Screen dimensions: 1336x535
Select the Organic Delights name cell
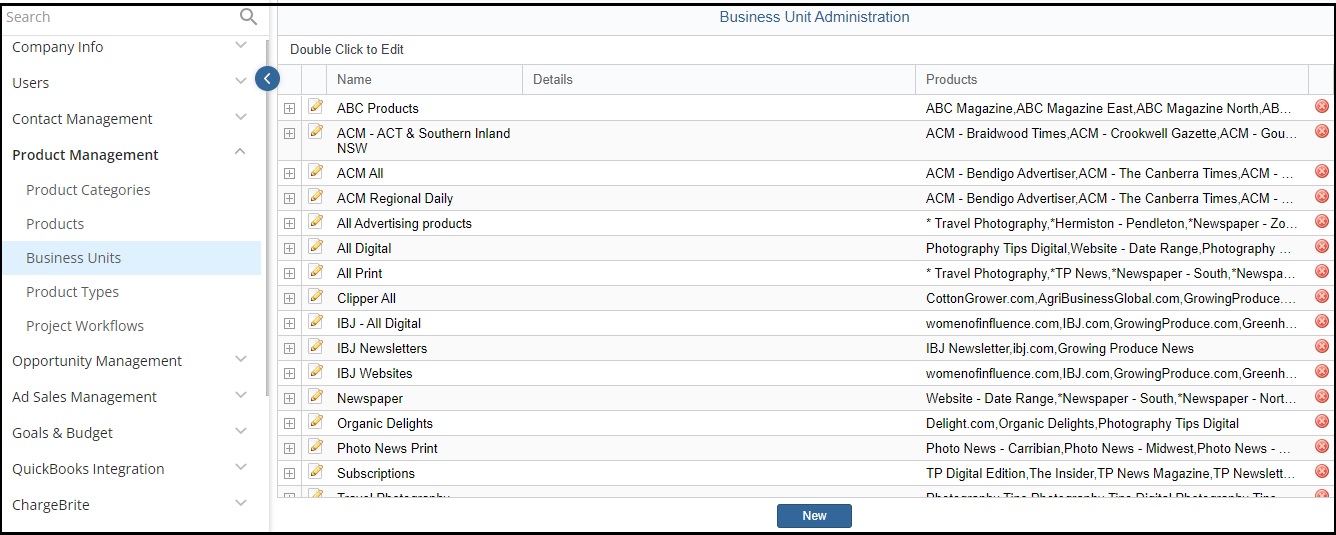click(424, 423)
